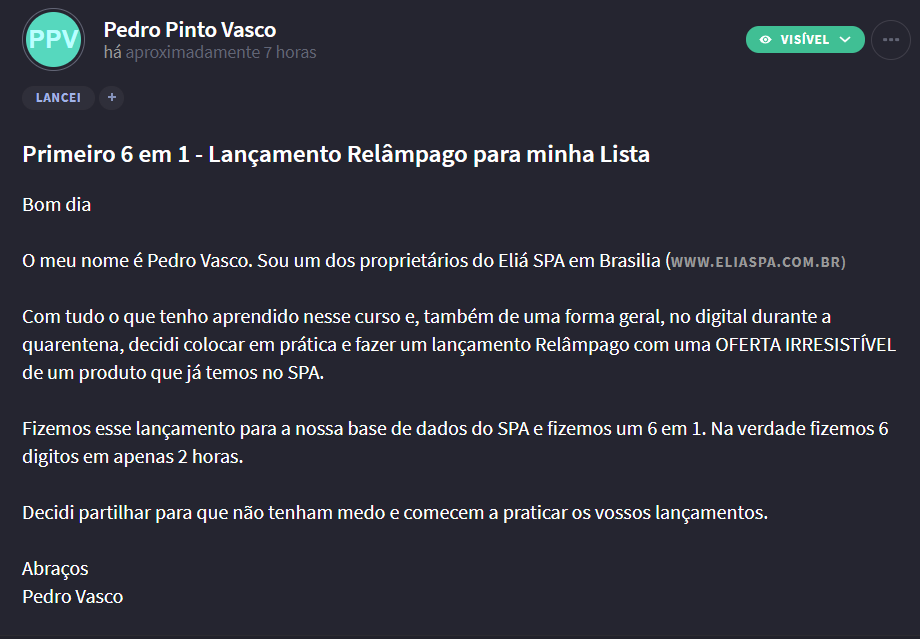The image size is (920, 639).
Task: Click the line starting 'Decidi partilhar'
Action: (395, 512)
